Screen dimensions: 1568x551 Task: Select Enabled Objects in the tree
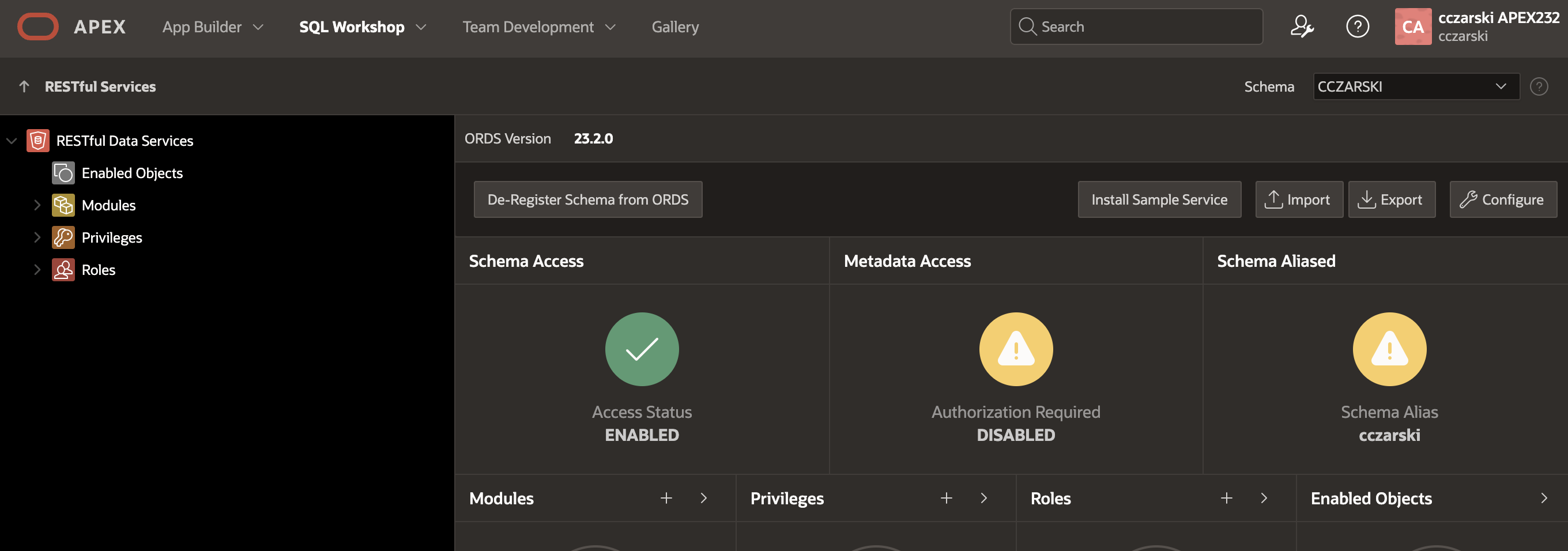pos(132,173)
